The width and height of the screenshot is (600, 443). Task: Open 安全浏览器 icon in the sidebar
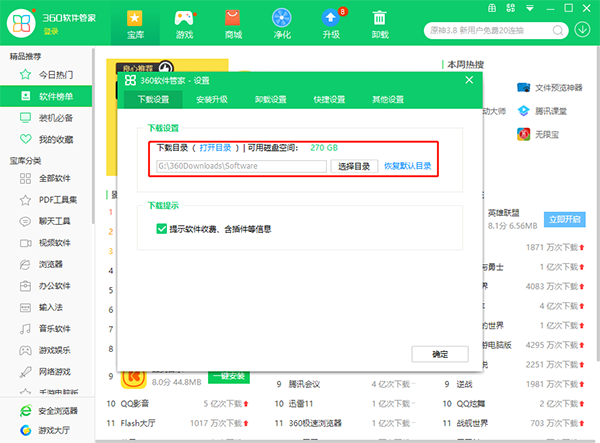click(x=25, y=411)
